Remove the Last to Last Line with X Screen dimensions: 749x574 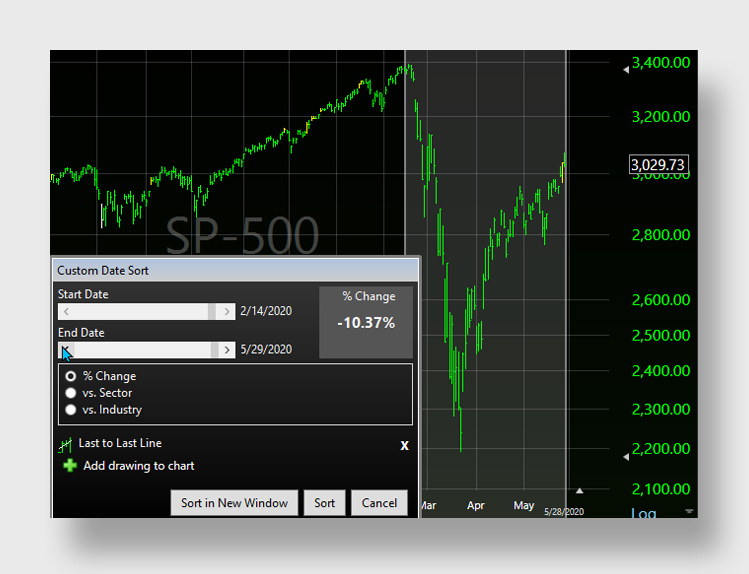click(x=404, y=445)
